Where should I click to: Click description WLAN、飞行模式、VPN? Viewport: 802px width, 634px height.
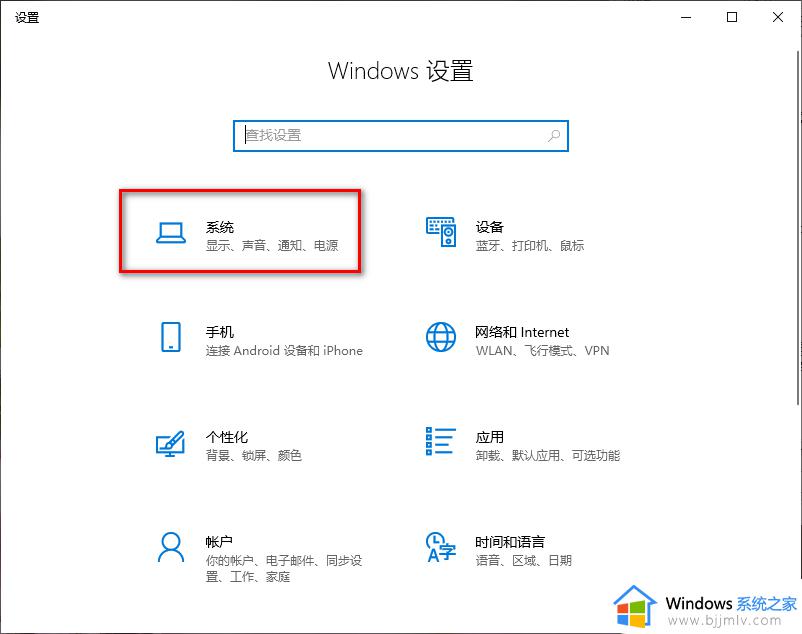[542, 351]
